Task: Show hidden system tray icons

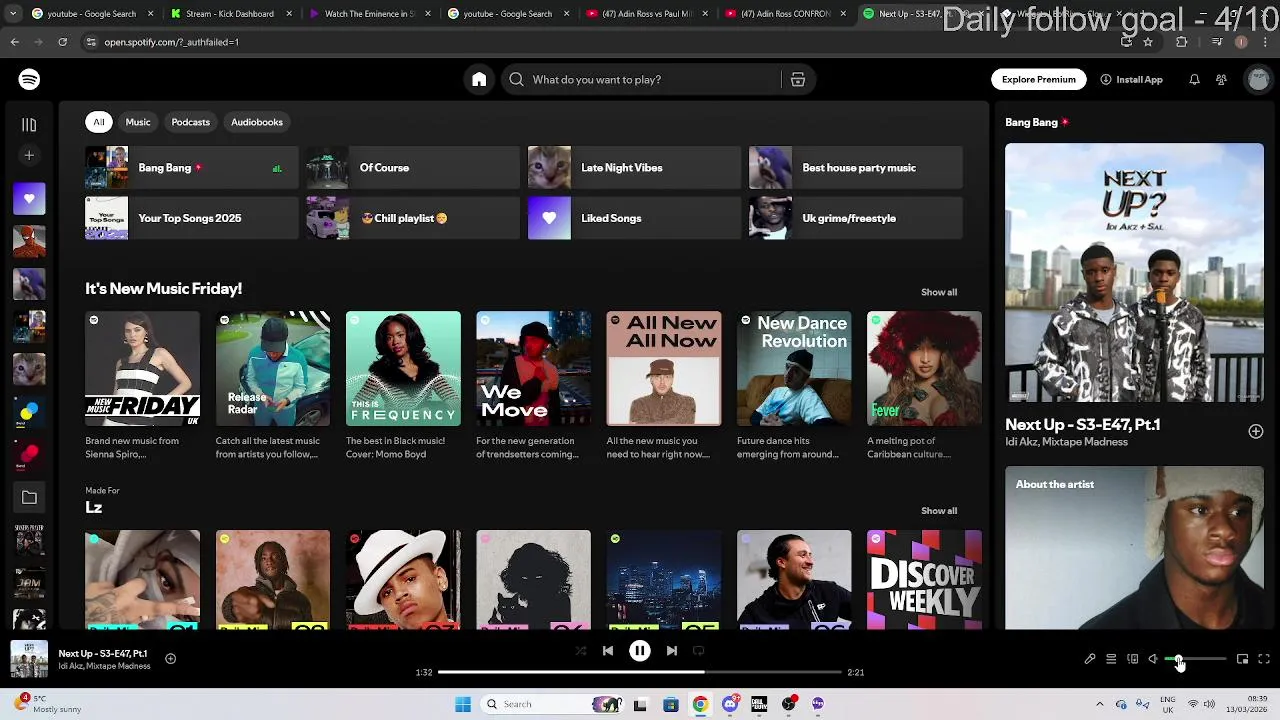Action: point(1100,704)
